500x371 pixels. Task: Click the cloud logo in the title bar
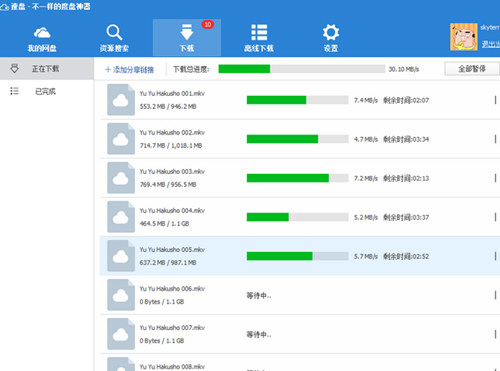(4, 7)
